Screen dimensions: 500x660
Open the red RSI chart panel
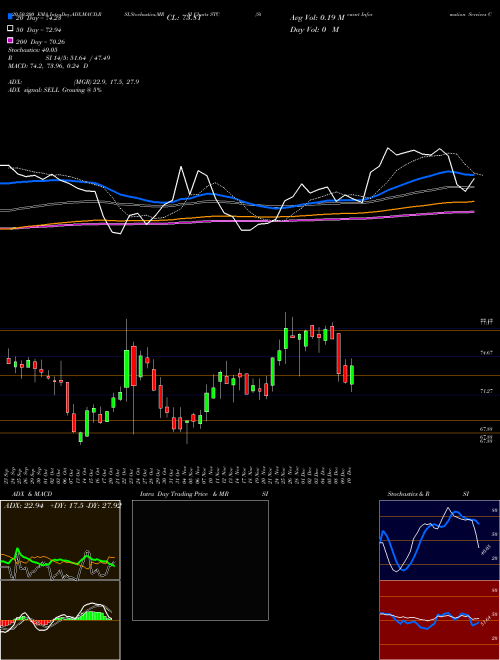click(x=439, y=620)
